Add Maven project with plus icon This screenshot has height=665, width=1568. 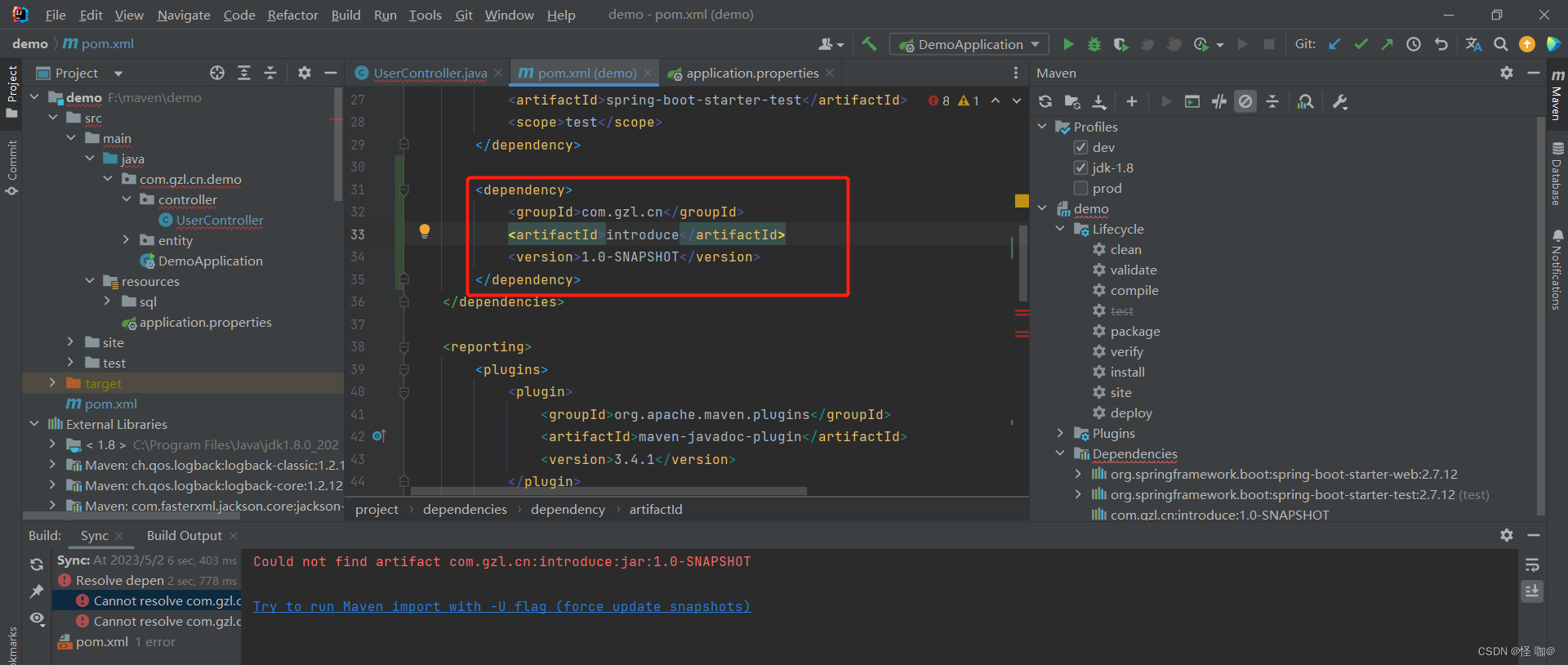[x=1131, y=101]
